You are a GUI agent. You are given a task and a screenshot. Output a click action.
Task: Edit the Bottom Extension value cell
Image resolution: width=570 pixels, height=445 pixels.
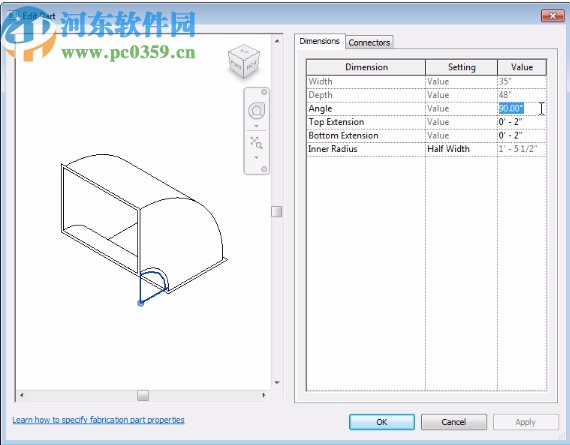tap(522, 136)
